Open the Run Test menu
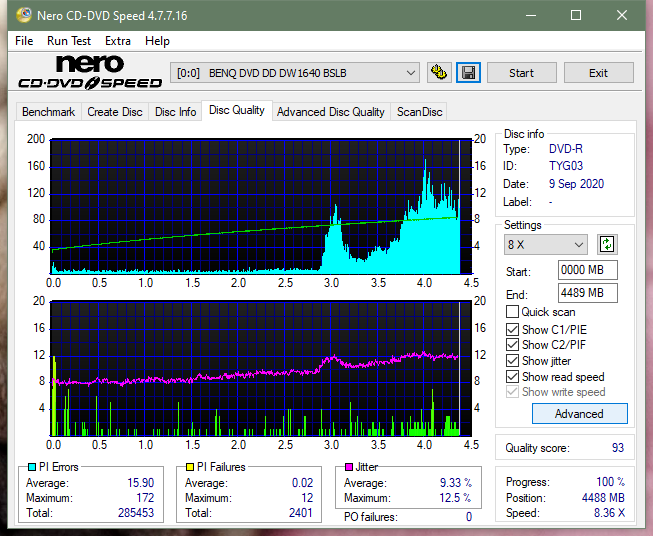Viewport: 653px width, 536px height. click(x=69, y=41)
